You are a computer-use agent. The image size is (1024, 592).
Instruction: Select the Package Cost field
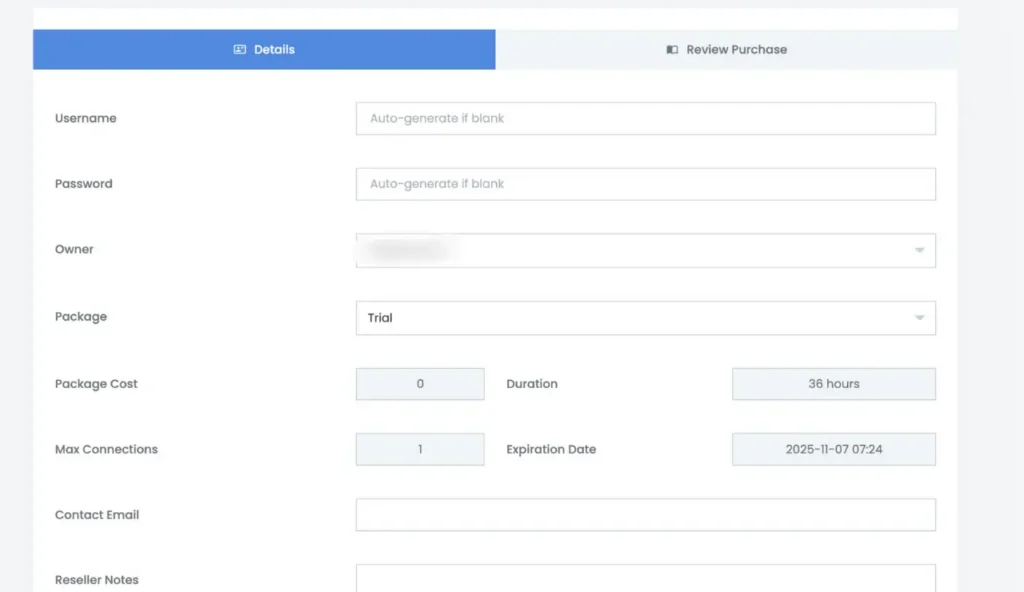[x=420, y=384]
